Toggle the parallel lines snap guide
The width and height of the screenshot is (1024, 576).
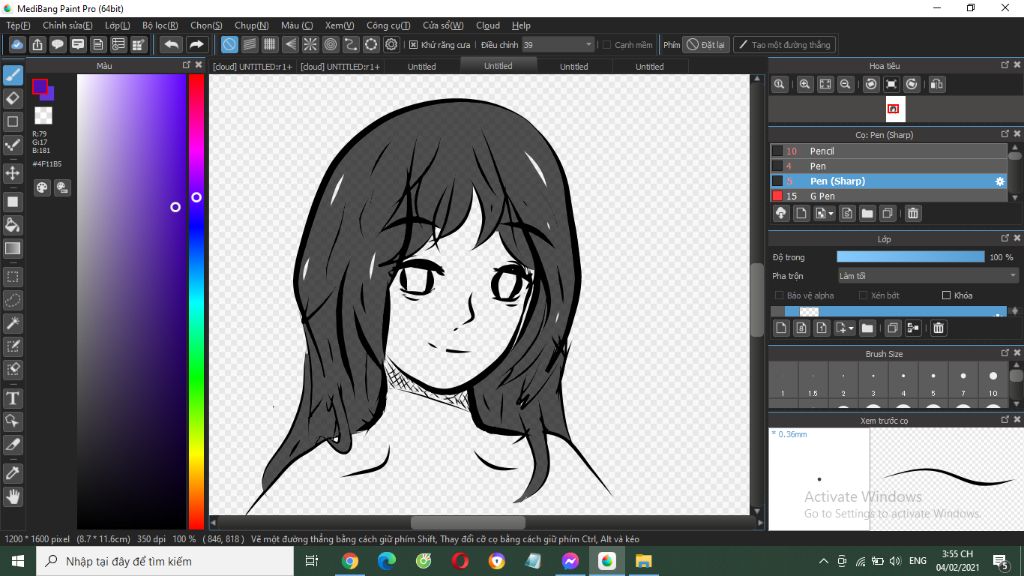pos(249,44)
